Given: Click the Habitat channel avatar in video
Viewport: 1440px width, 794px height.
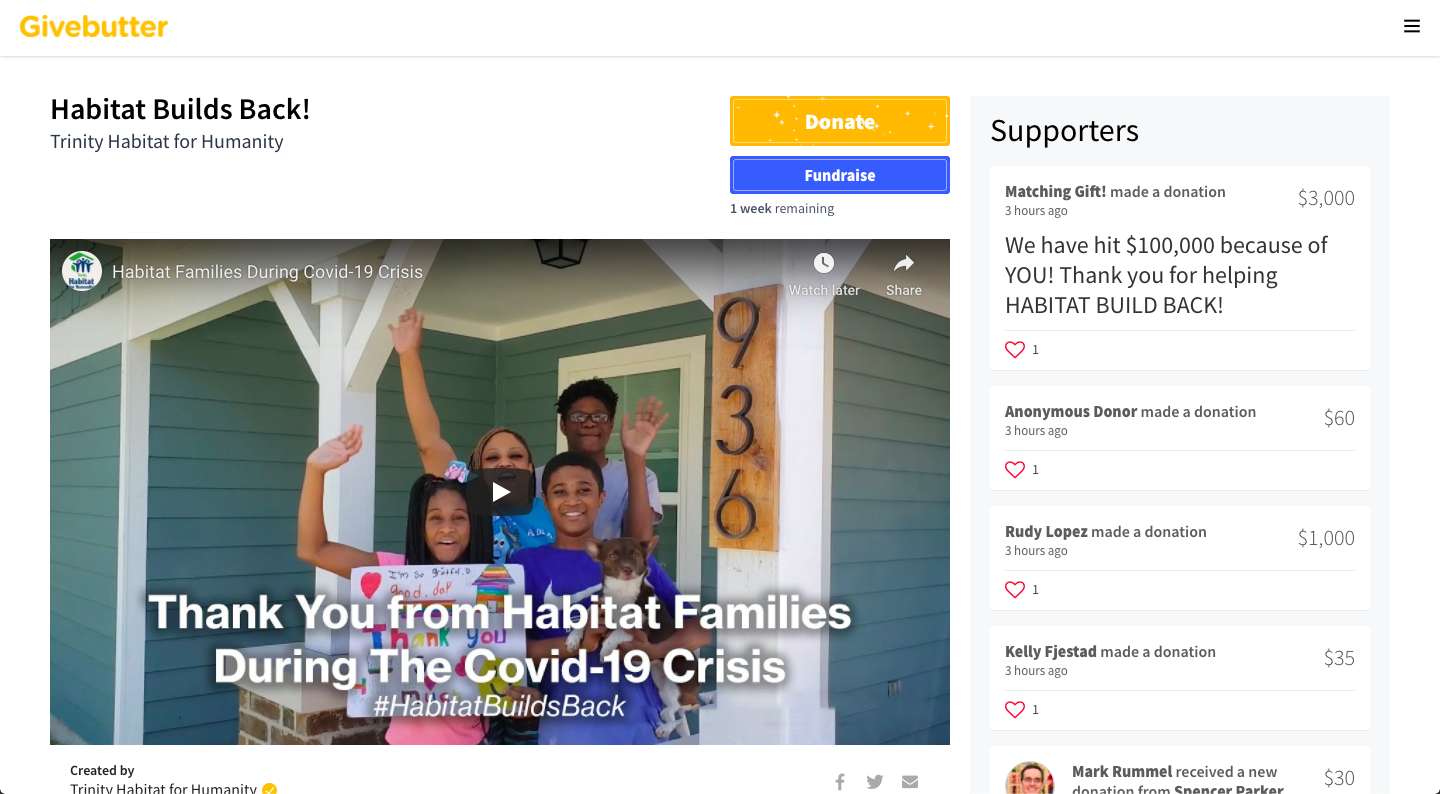Looking at the screenshot, I should click(x=82, y=271).
